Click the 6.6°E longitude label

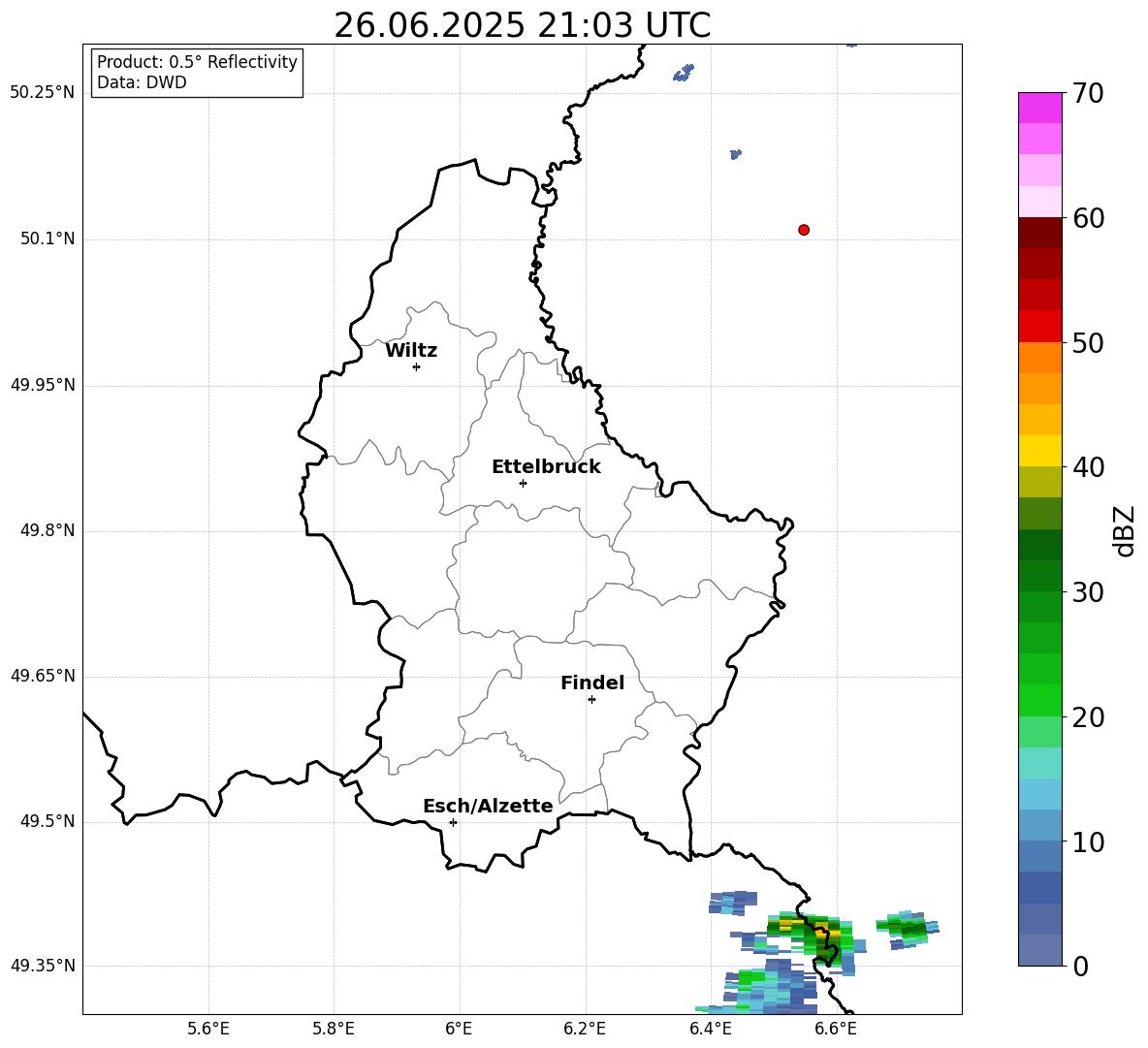(x=836, y=1029)
